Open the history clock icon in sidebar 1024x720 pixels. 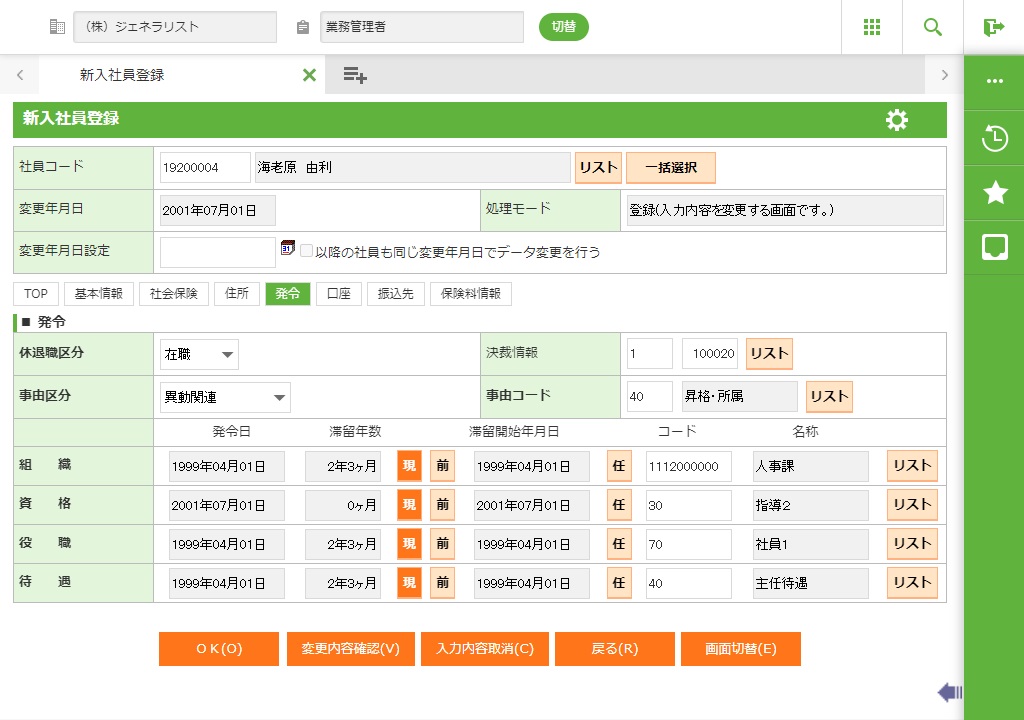(994, 138)
